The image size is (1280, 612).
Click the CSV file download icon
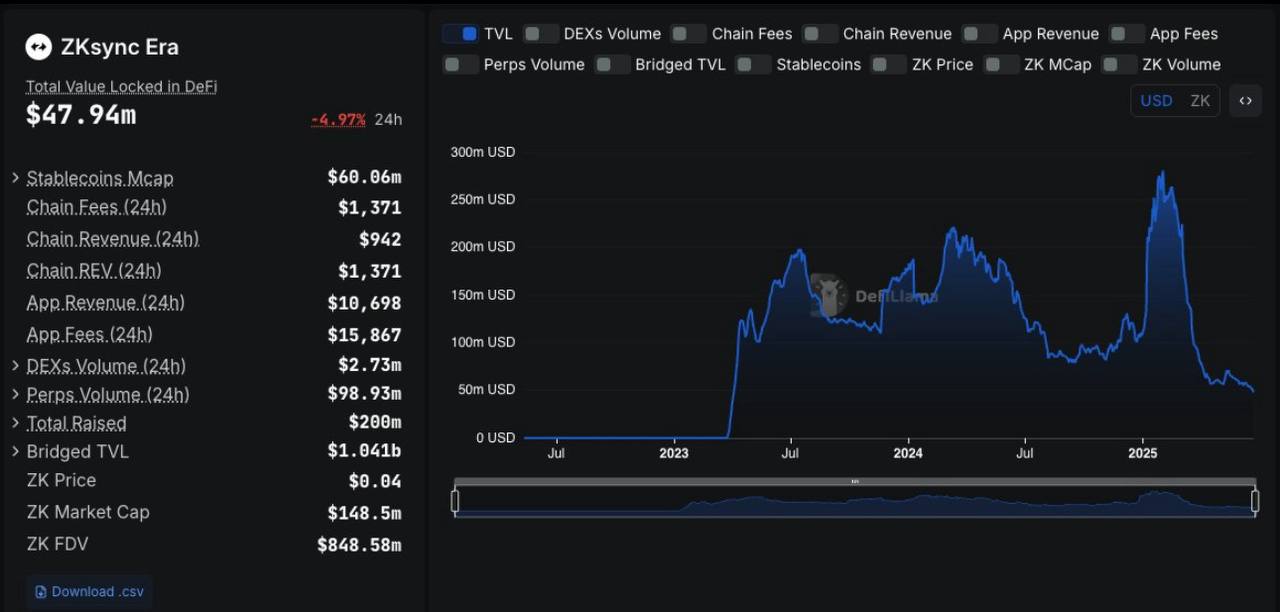pos(40,592)
